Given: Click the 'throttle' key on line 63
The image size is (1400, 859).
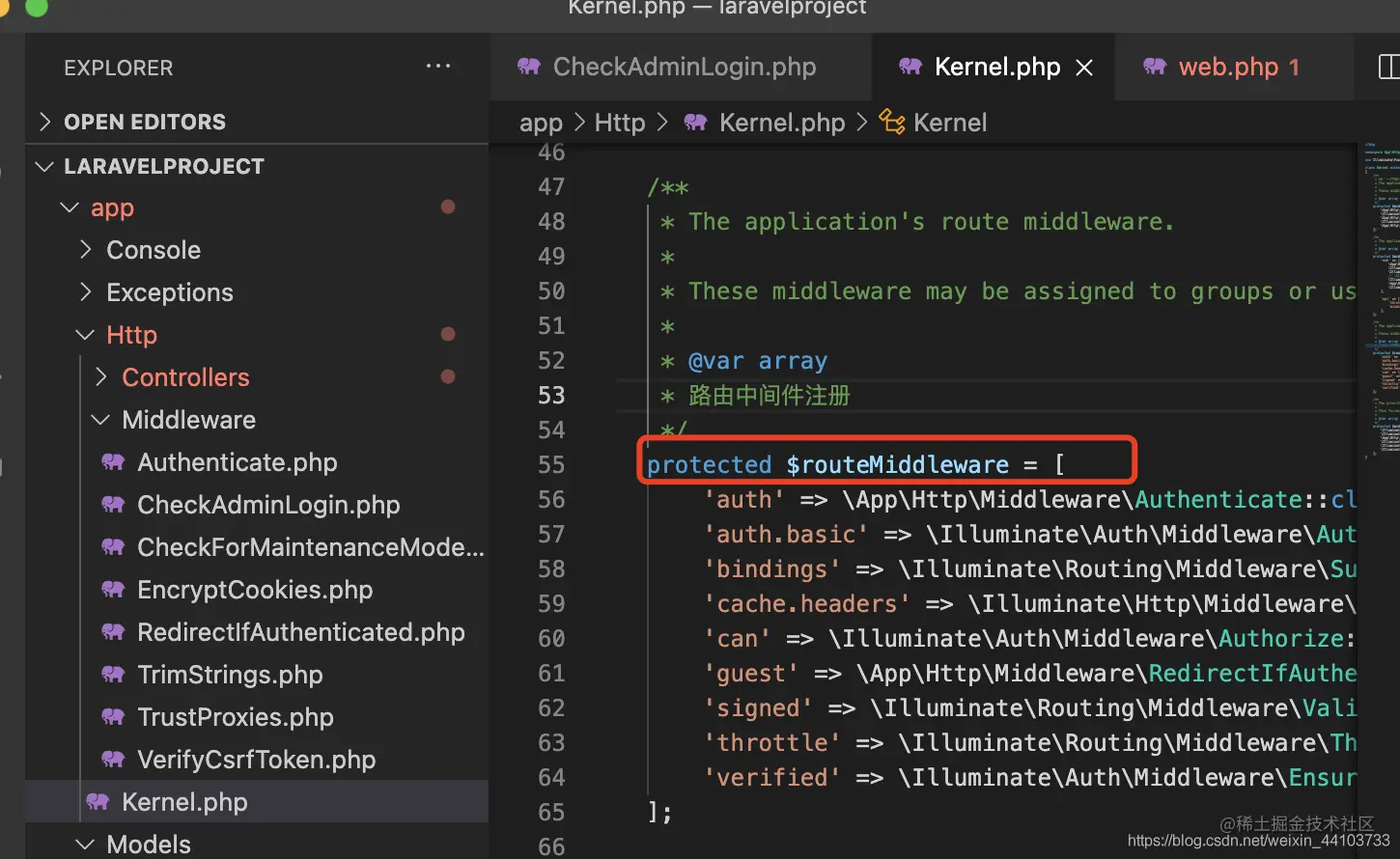Looking at the screenshot, I should point(772,743).
